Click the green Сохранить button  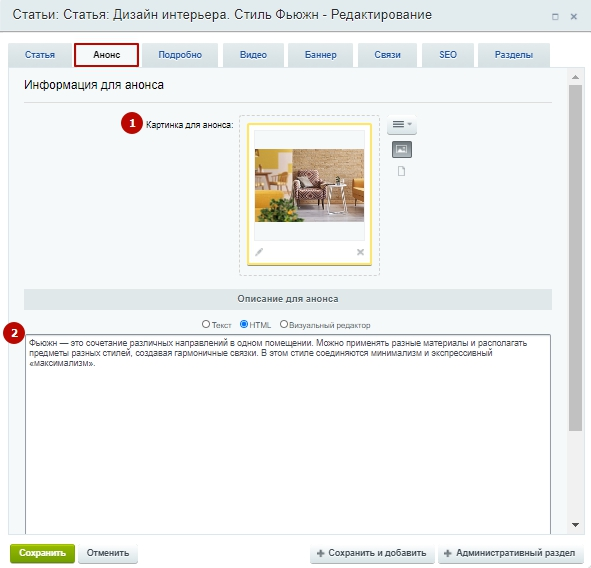[x=42, y=553]
